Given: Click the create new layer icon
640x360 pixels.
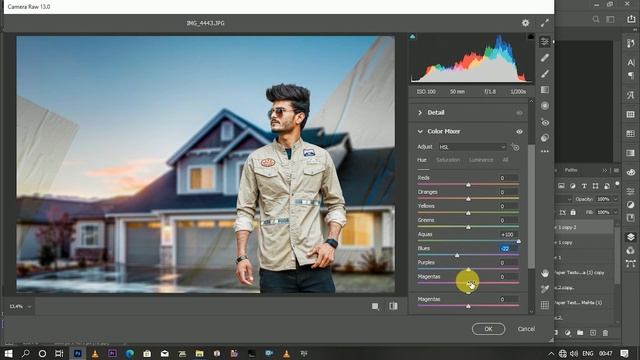Looking at the screenshot, I should point(593,333).
